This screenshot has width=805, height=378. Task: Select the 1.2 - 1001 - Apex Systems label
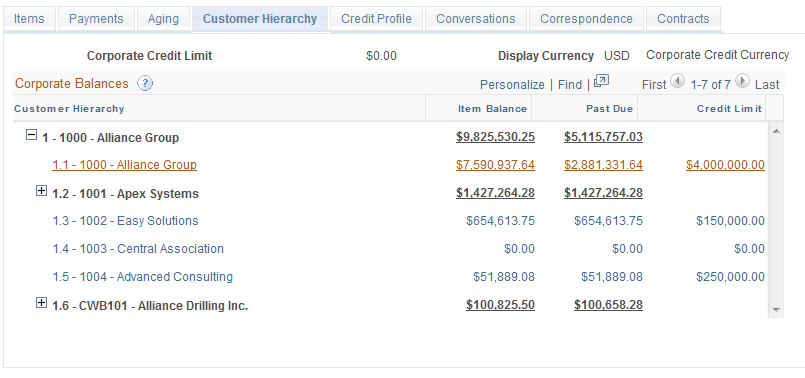[125, 194]
